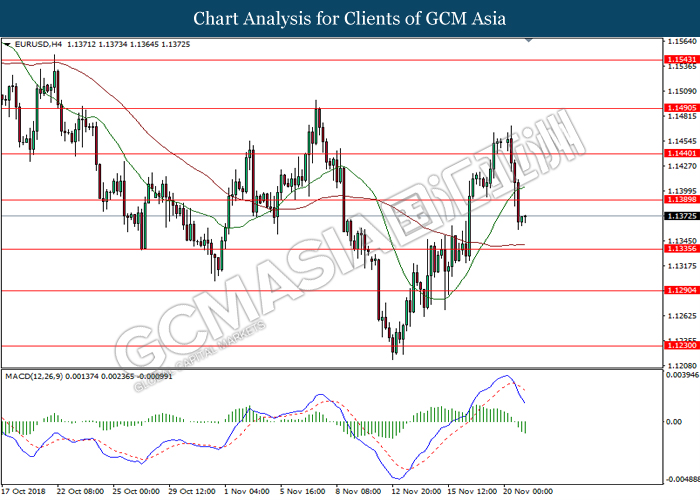Image resolution: width=700 pixels, height=500 pixels.
Task: Click the 20 Nov 00:00 time axis label
Action: click(528, 492)
